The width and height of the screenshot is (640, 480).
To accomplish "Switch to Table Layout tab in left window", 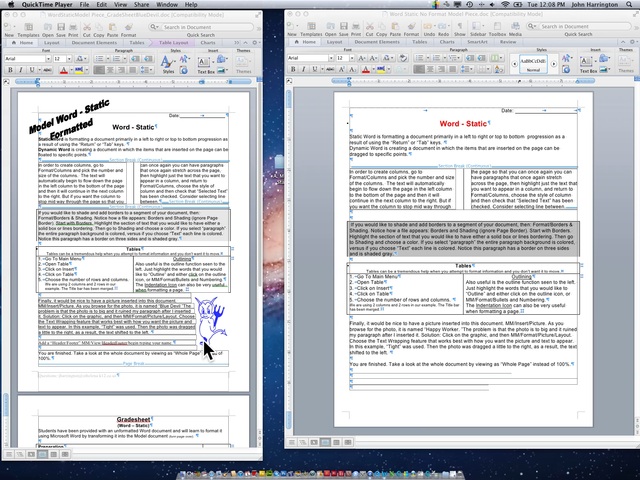I will pyautogui.click(x=173, y=42).
